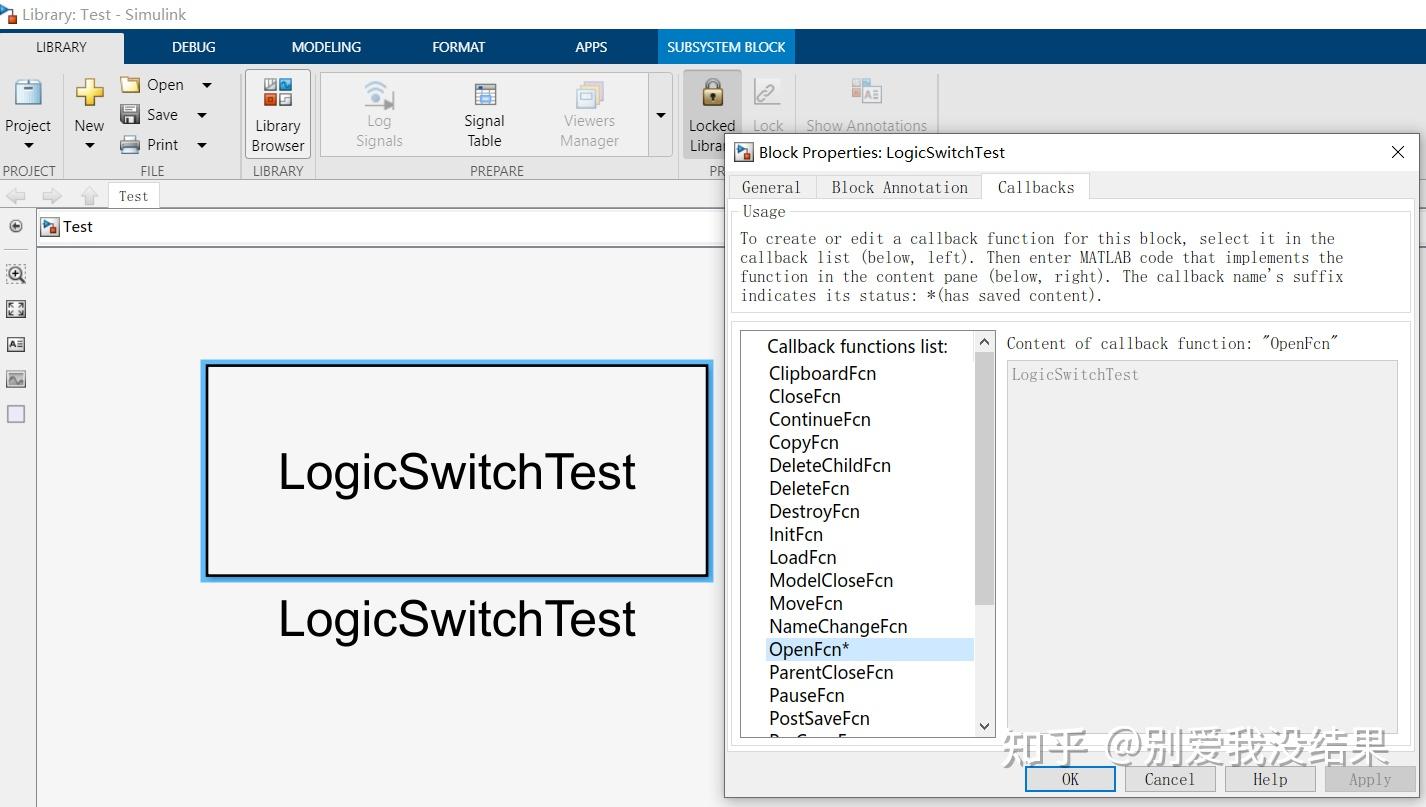Click OK in Block Properties dialog
The width and height of the screenshot is (1426, 807).
[x=1070, y=779]
